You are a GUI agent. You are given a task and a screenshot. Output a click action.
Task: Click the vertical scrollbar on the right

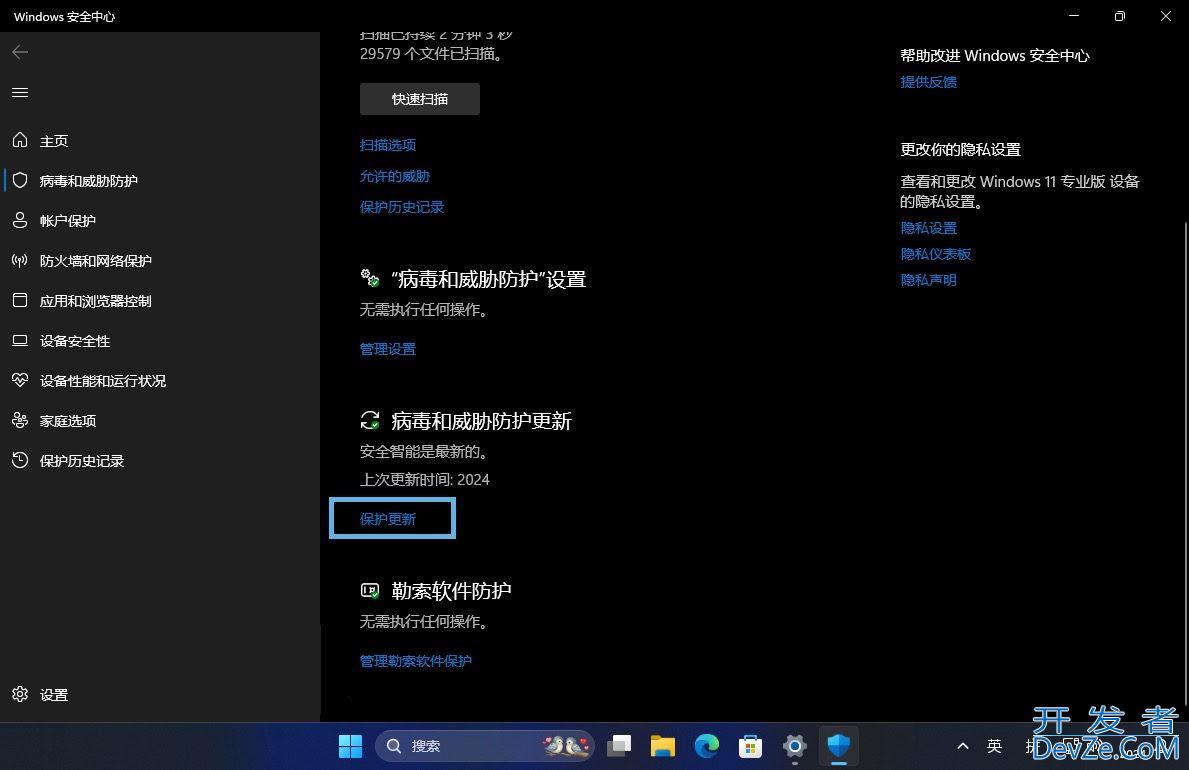pyautogui.click(x=1185, y=463)
